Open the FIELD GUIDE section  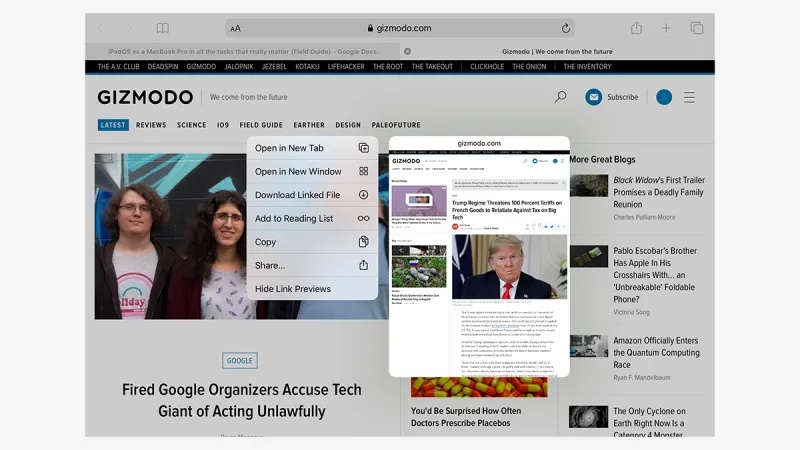261,125
